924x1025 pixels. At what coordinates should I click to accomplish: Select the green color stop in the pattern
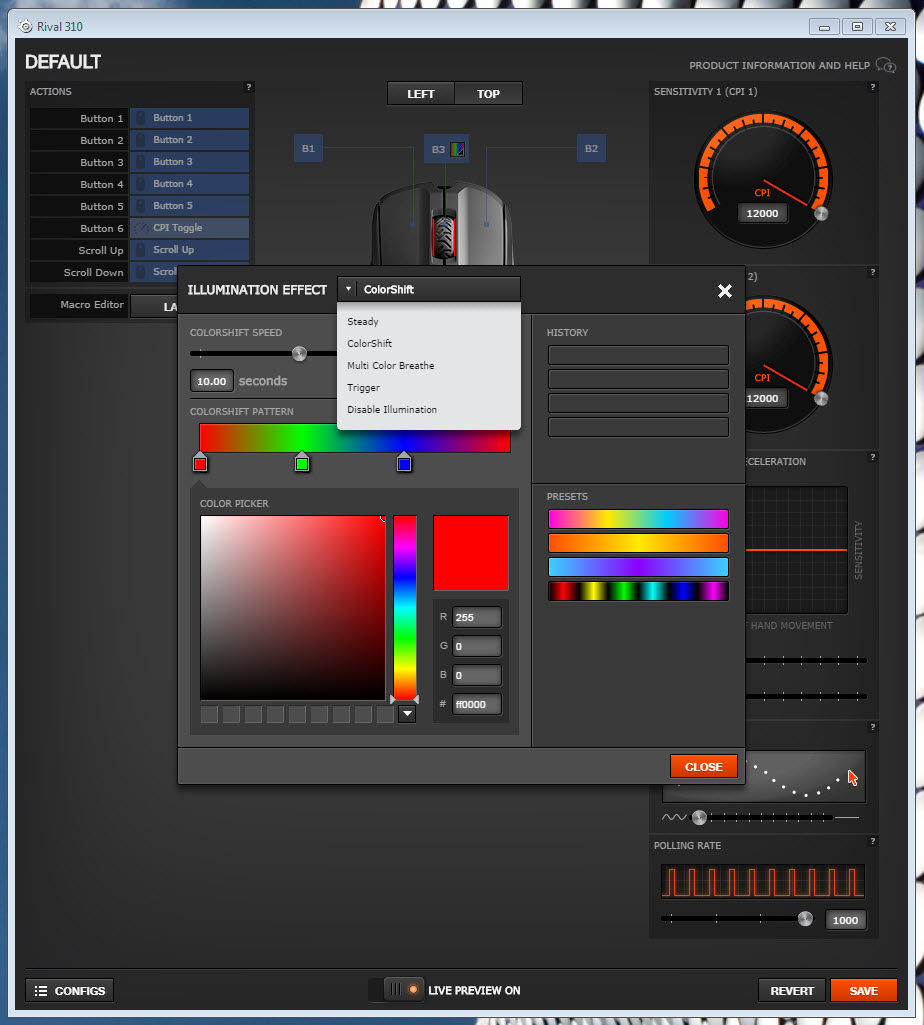coord(301,463)
